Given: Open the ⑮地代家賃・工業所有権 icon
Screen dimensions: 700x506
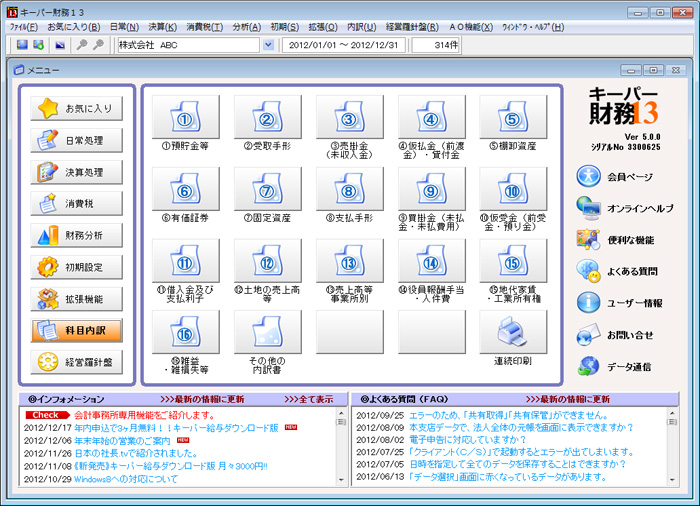Looking at the screenshot, I should (x=513, y=260).
